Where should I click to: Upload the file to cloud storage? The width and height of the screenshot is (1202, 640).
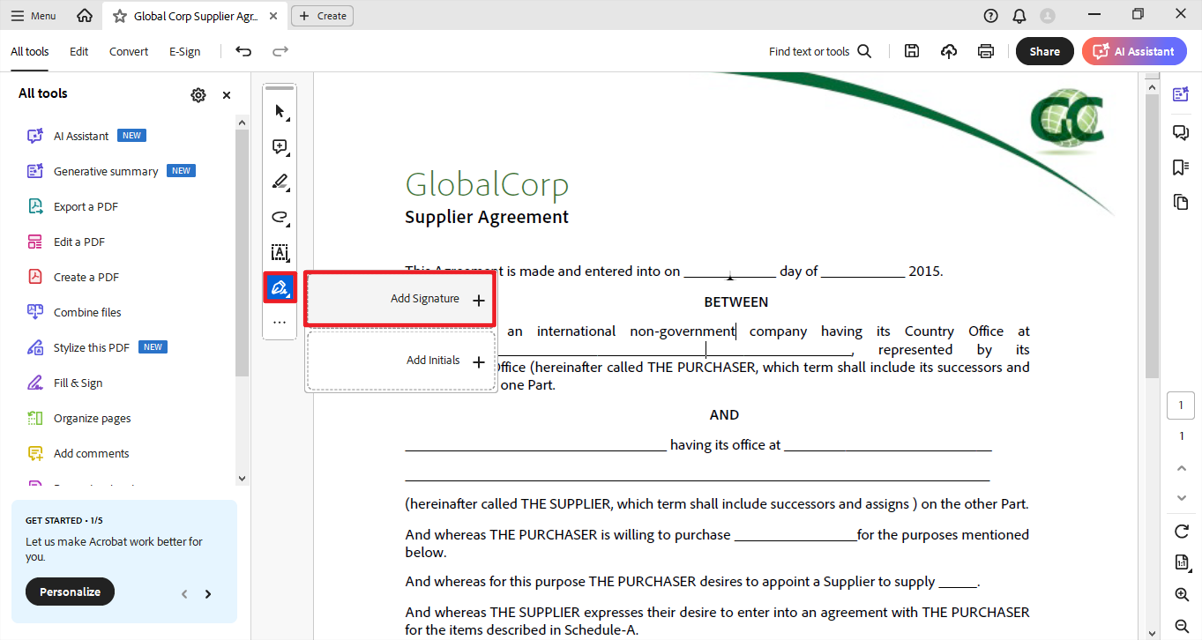(949, 51)
